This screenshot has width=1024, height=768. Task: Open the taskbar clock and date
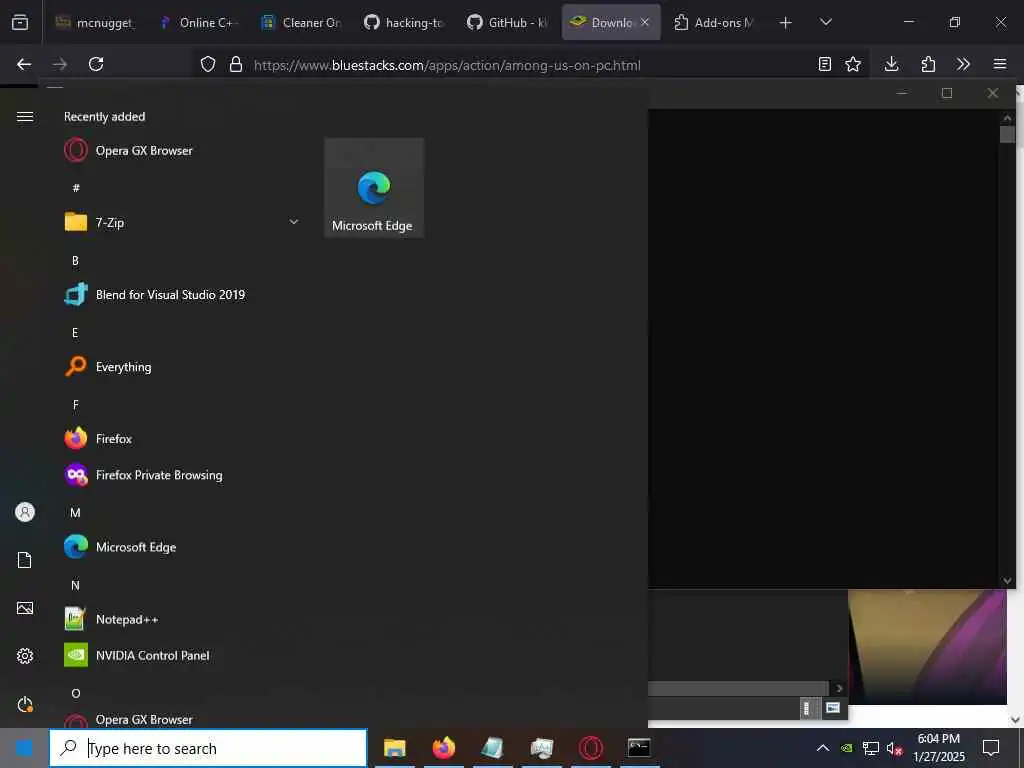point(938,748)
